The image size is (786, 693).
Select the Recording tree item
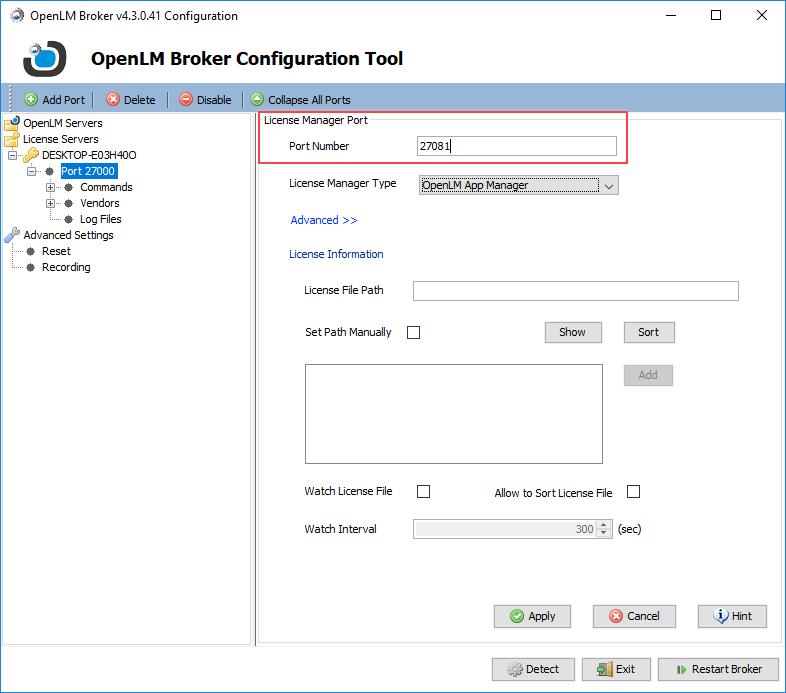pos(66,267)
